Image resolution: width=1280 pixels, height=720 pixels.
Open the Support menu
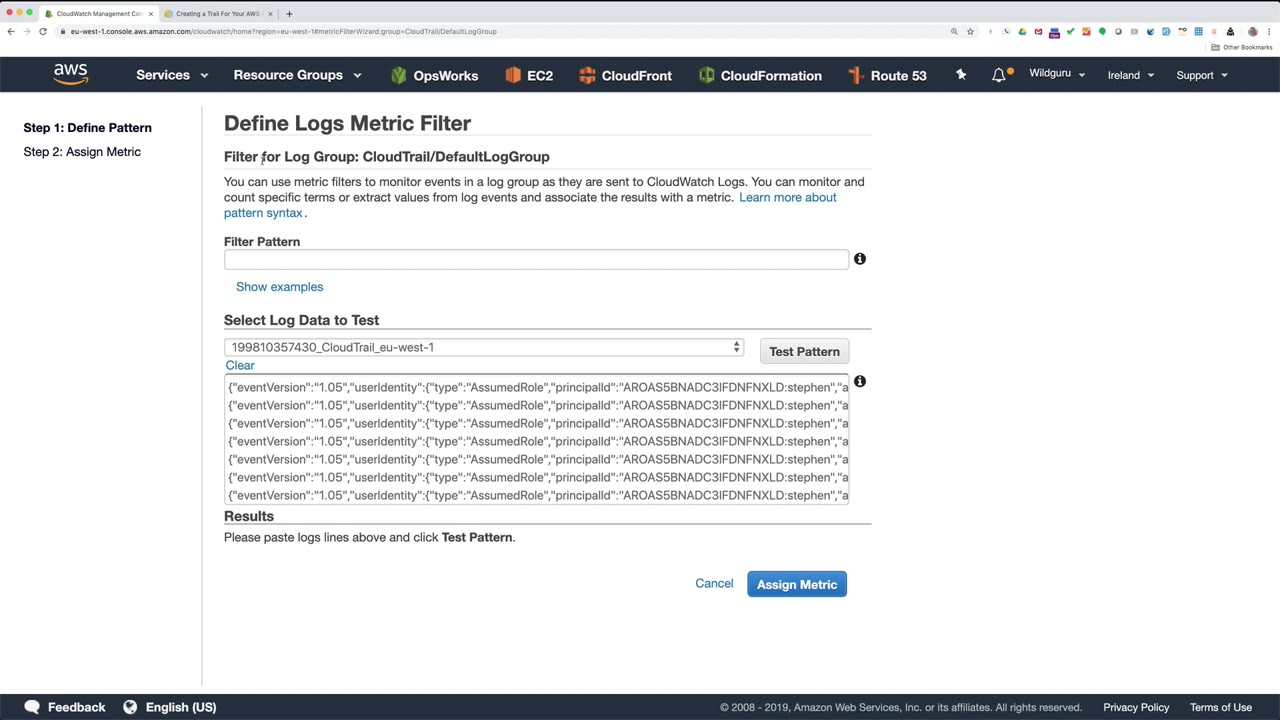pos(1201,75)
